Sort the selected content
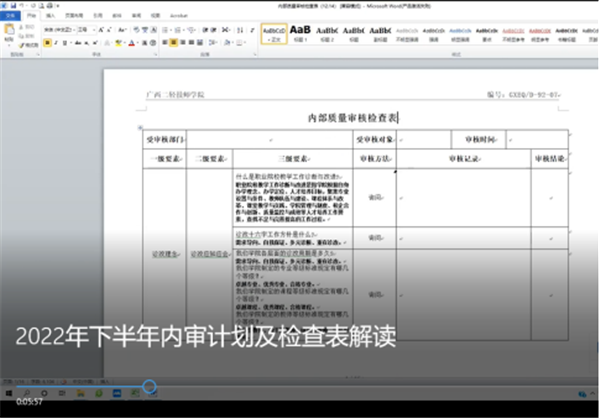The width and height of the screenshot is (600, 418). point(240,30)
